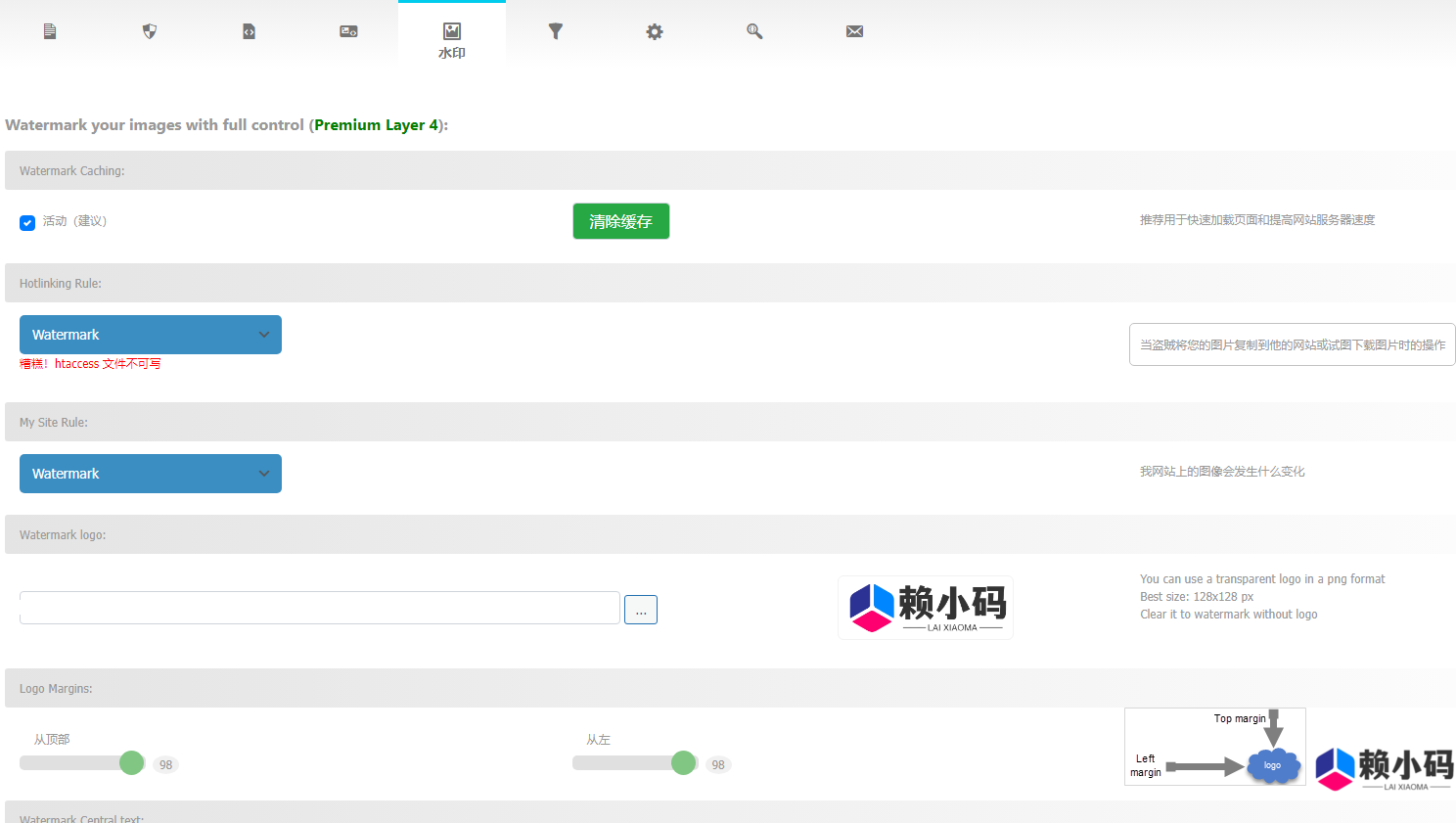
Task: Click the 从顶部 top margin slider handle
Action: [x=131, y=762]
